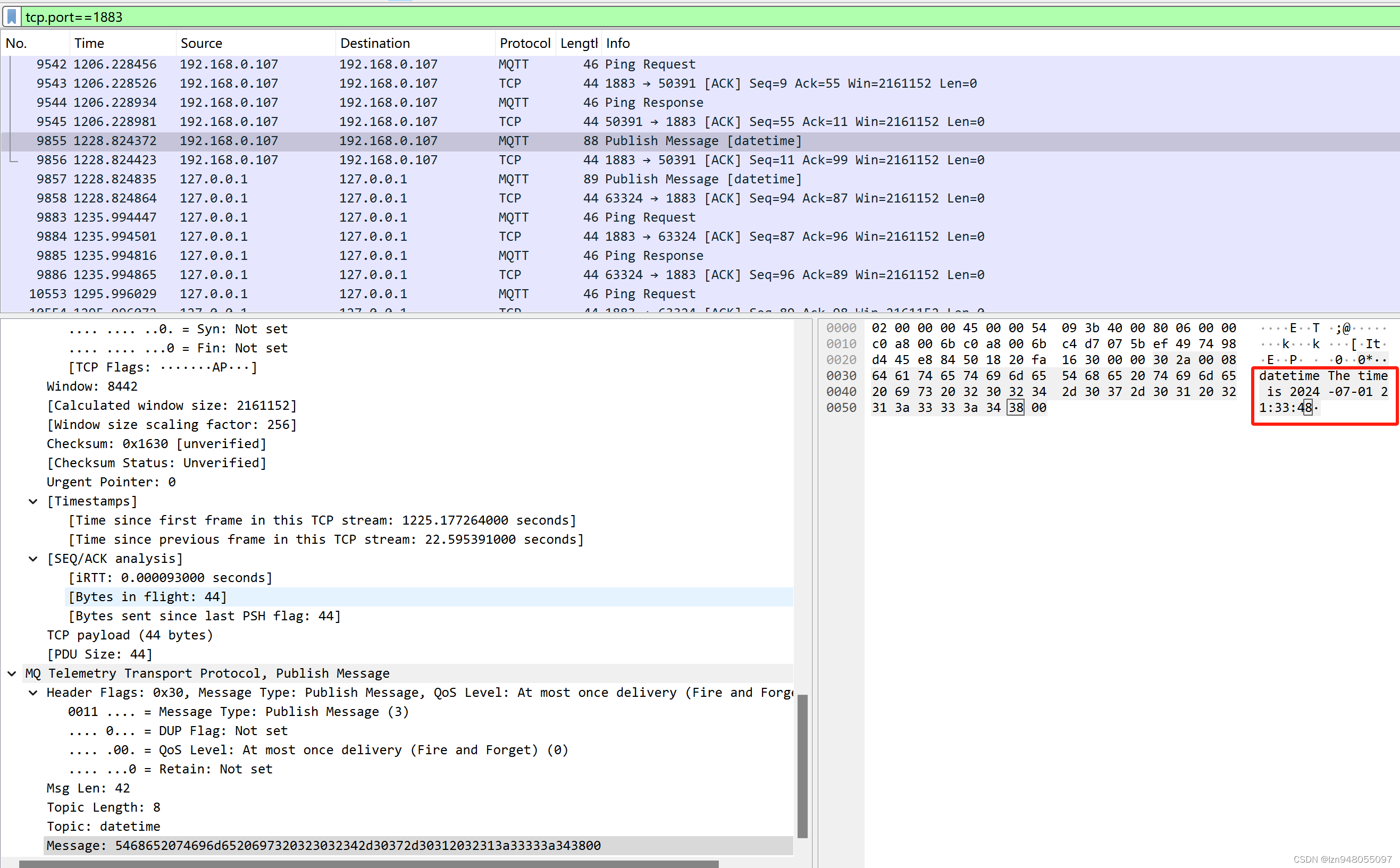Click the Info column header
Screen dimensions: 1400x868
click(x=618, y=43)
